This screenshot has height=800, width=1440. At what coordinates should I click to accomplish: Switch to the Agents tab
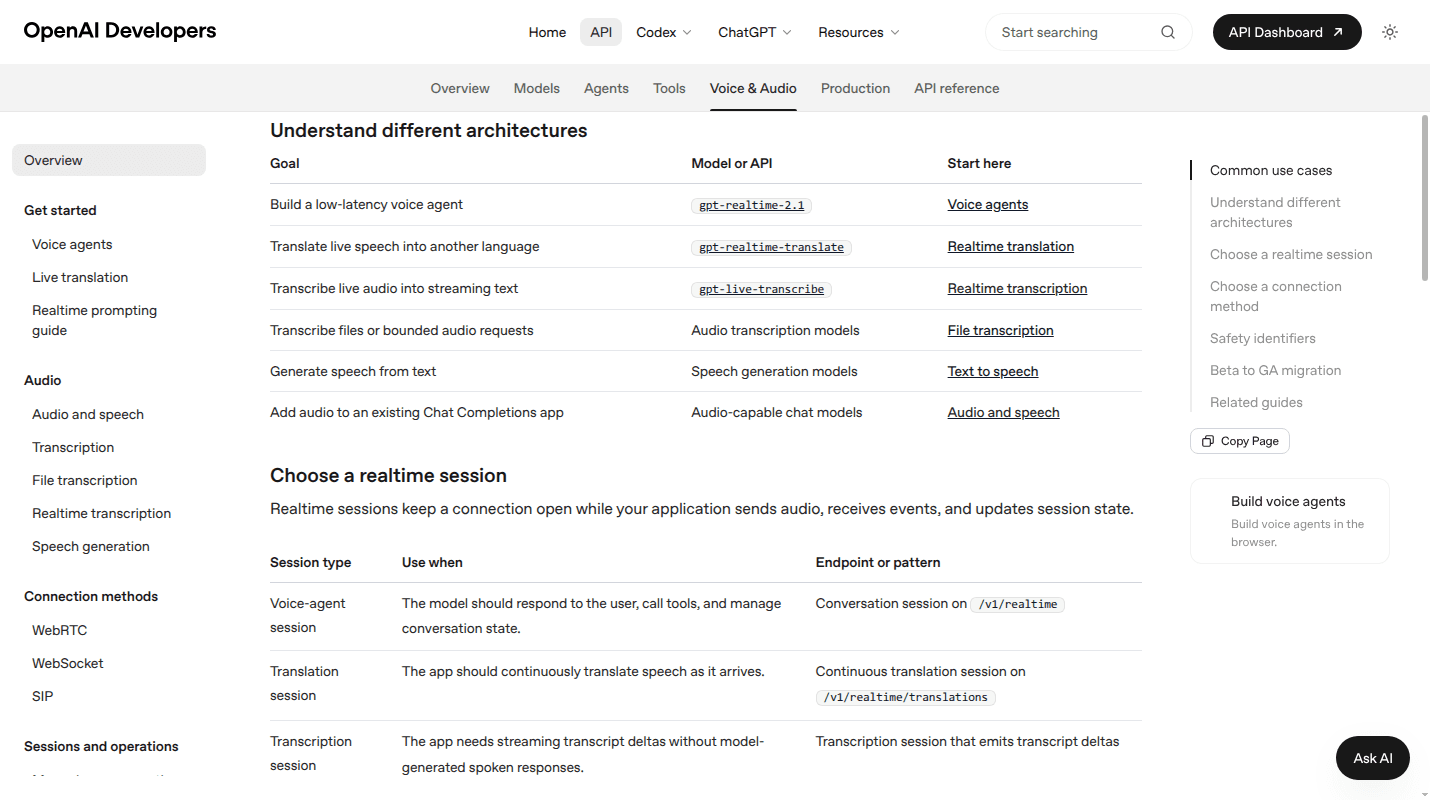coord(606,88)
